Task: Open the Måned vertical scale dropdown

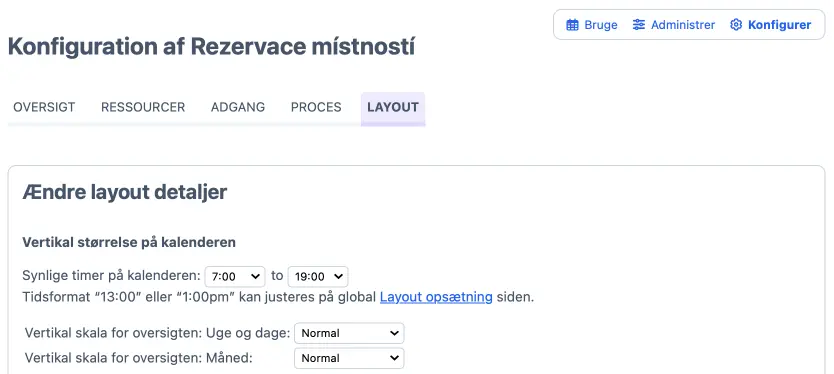Action: pyautogui.click(x=349, y=359)
